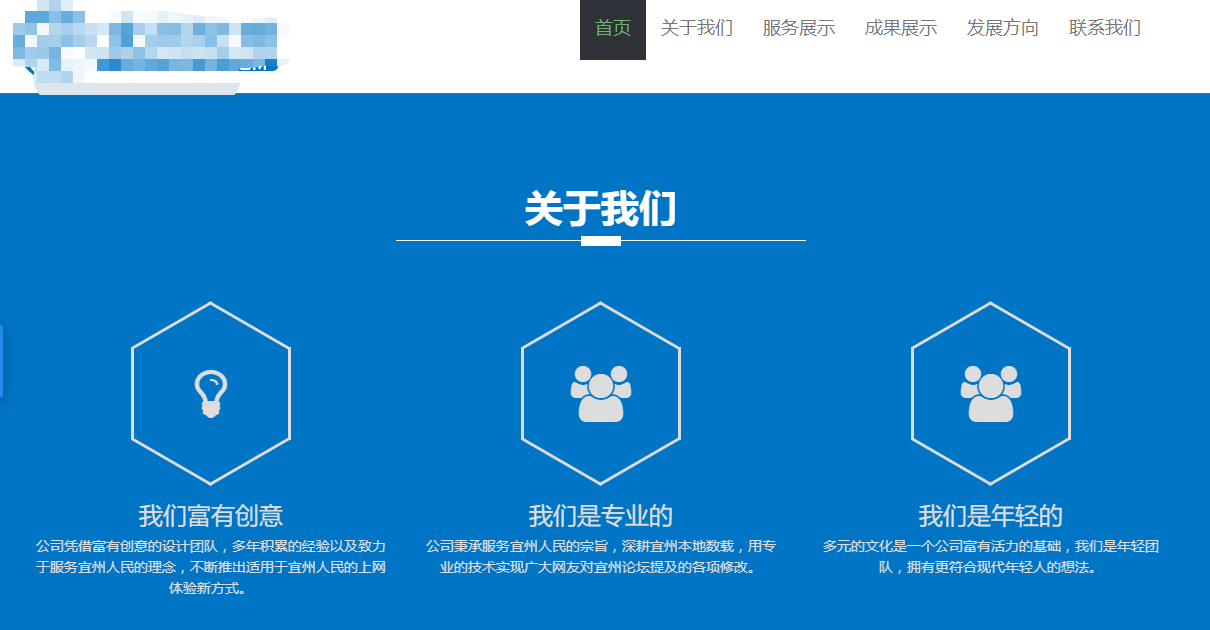Click the small side tab on the left edge
Viewport: 1210px width, 630px height.
pos(2,360)
